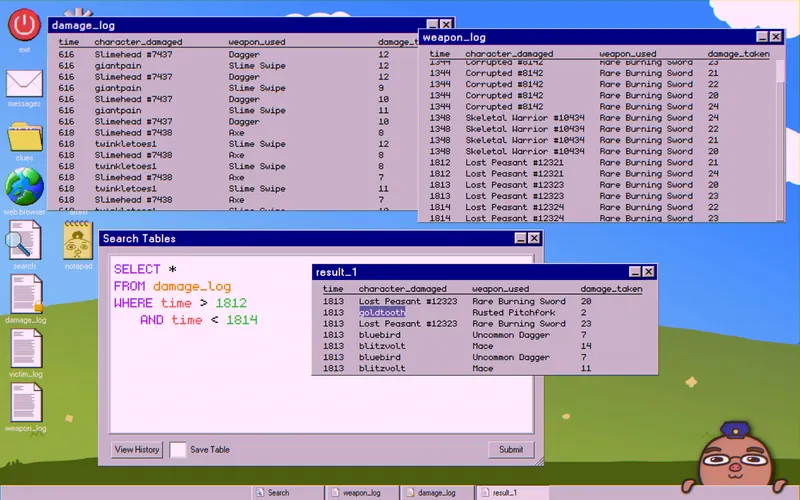Click character_damaged header in weapon_log window
This screenshot has width=800, height=500.
[x=509, y=54]
